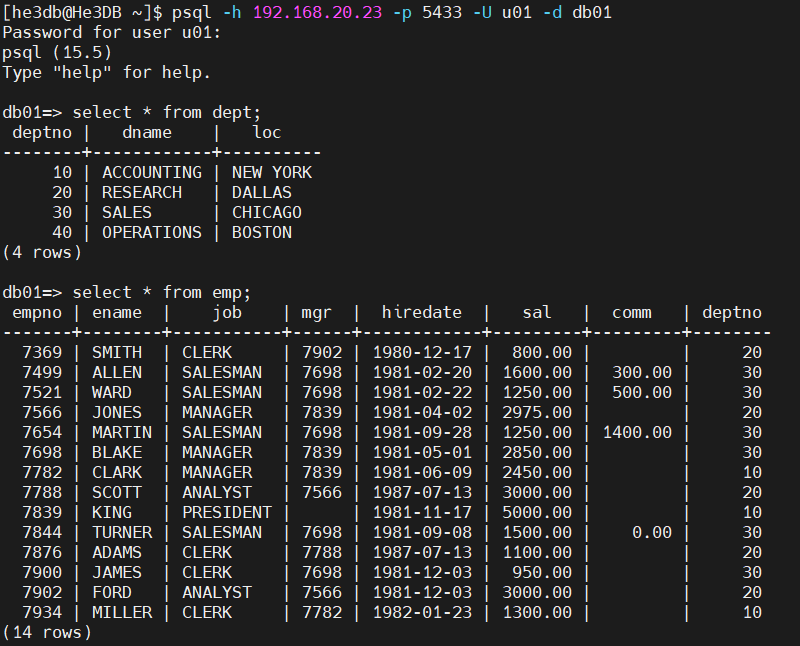Click commission value 300.00
This screenshot has height=646, width=800.
(642, 372)
